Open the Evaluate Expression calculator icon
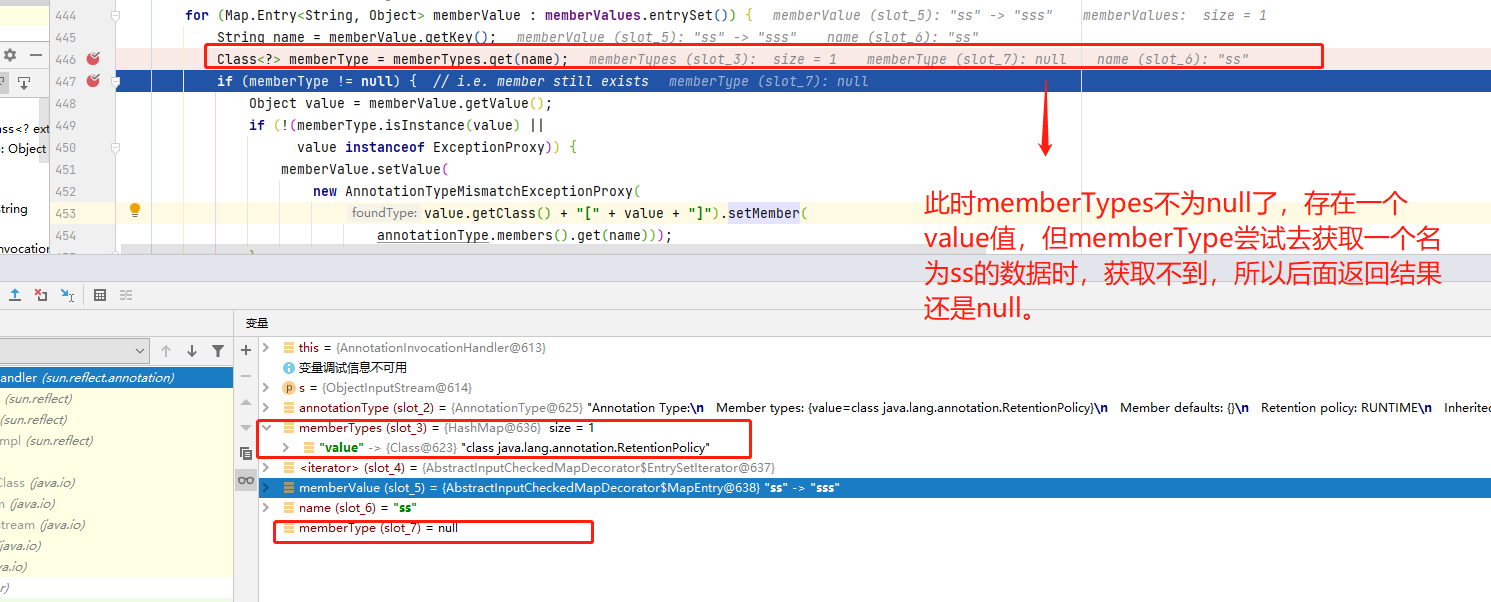Image resolution: width=1491 pixels, height=602 pixels. (100, 295)
